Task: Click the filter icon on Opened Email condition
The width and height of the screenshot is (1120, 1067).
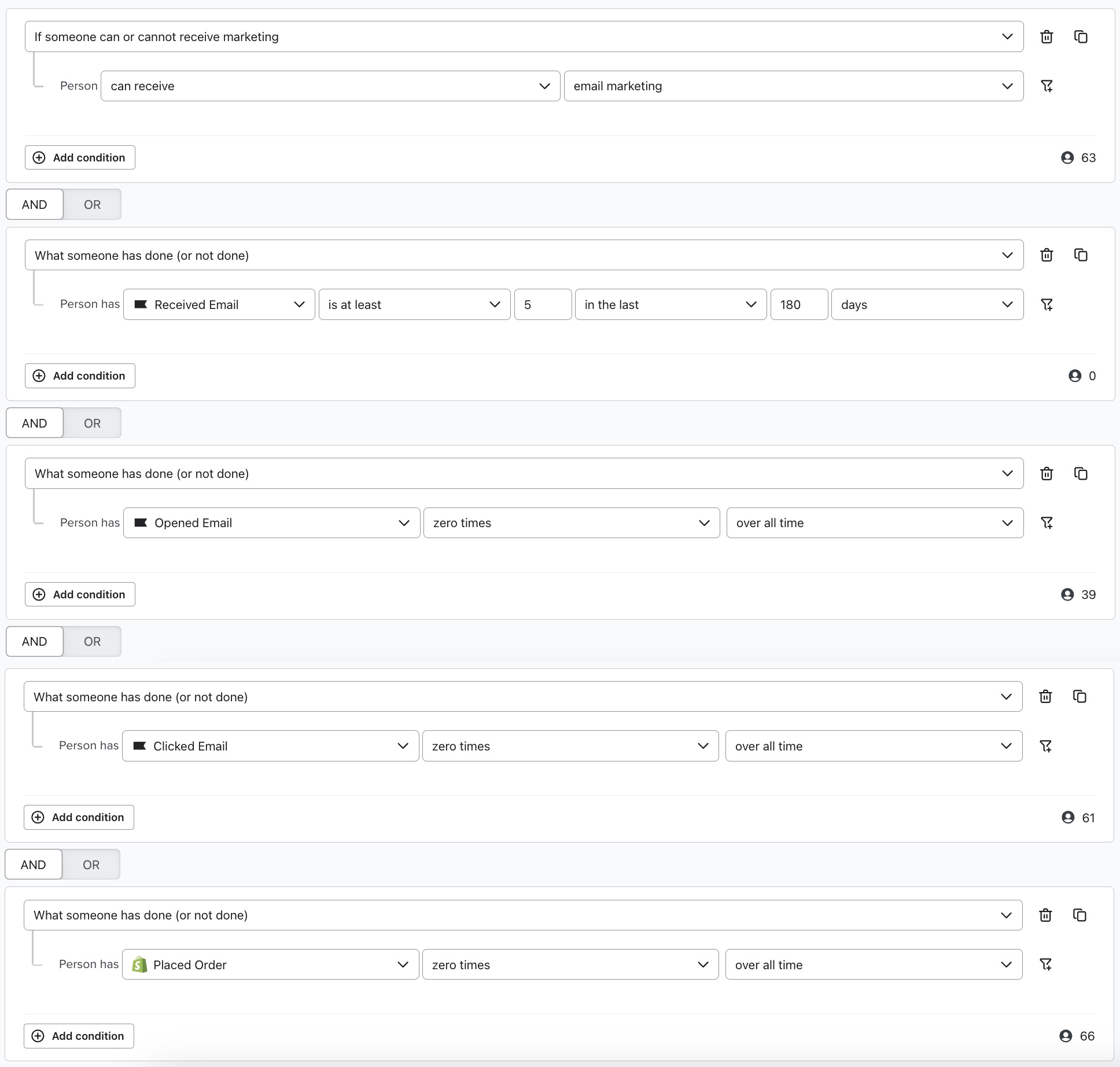Action: pos(1046,522)
